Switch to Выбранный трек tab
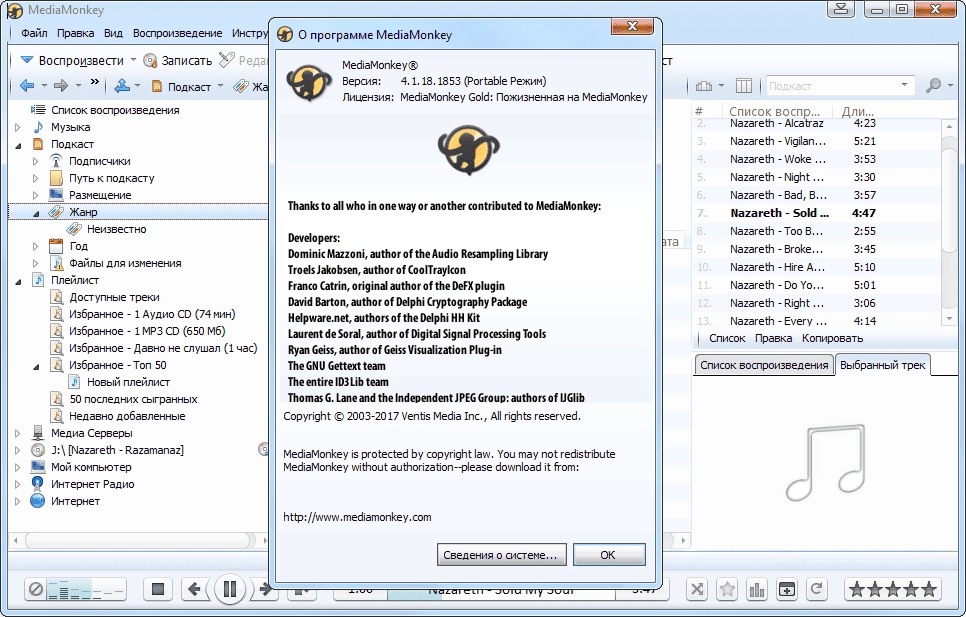The width and height of the screenshot is (966, 617). [882, 365]
